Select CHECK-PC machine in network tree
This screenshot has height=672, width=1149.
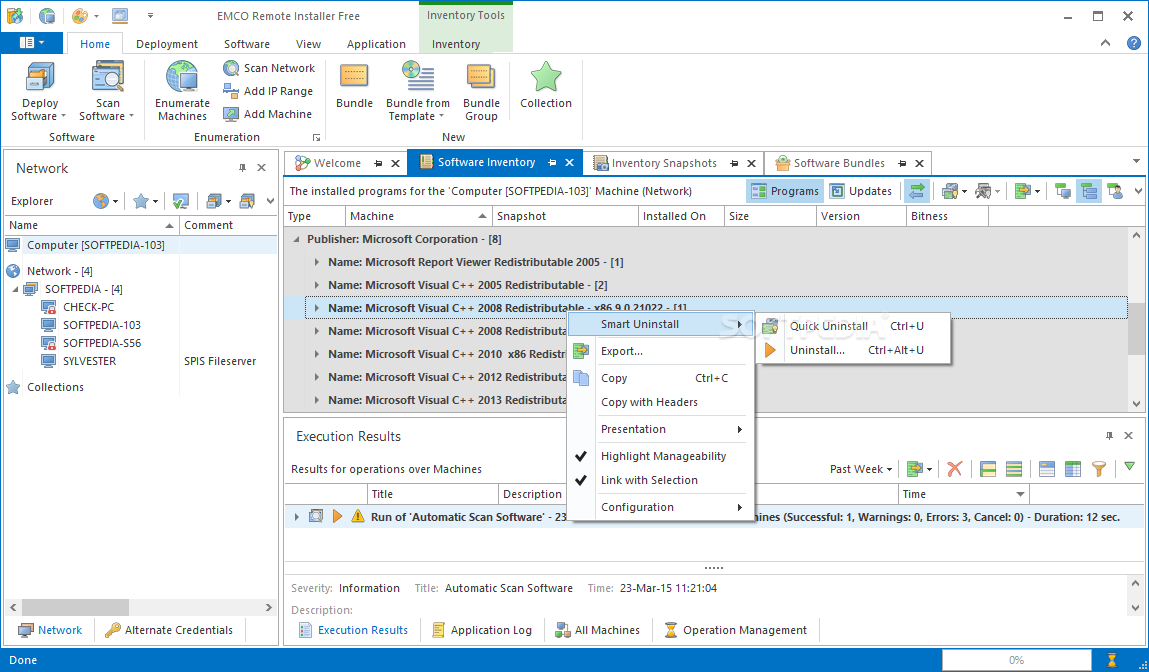89,307
